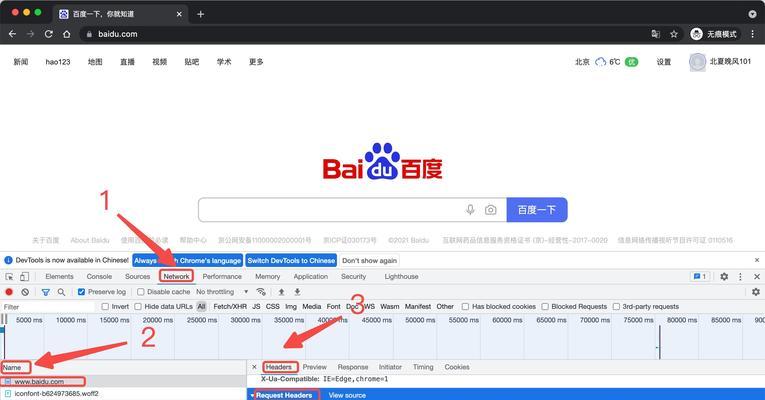The image size is (765, 400).
Task: Filter requests by JS type
Action: pos(256,306)
